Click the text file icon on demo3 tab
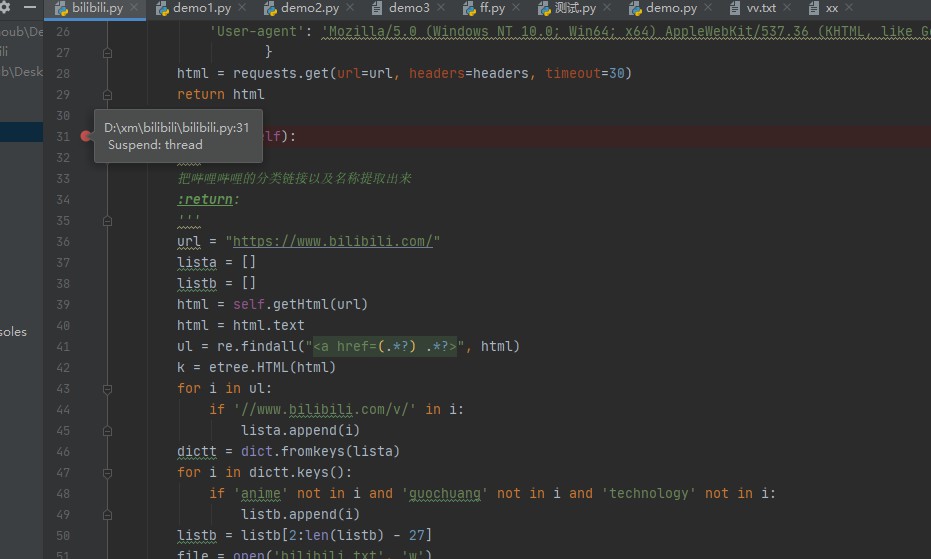 point(377,8)
